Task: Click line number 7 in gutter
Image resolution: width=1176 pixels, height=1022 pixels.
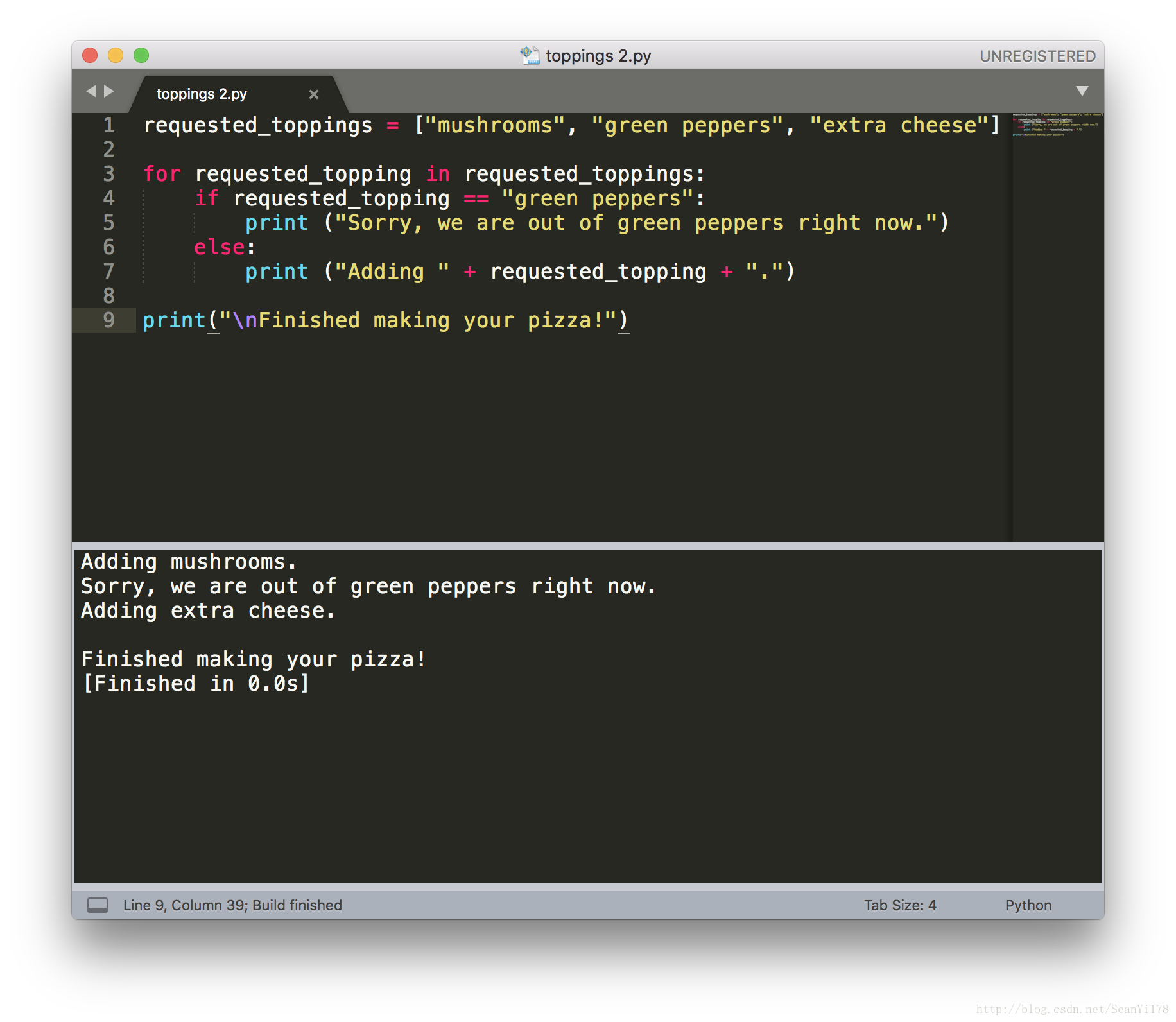Action: [109, 272]
